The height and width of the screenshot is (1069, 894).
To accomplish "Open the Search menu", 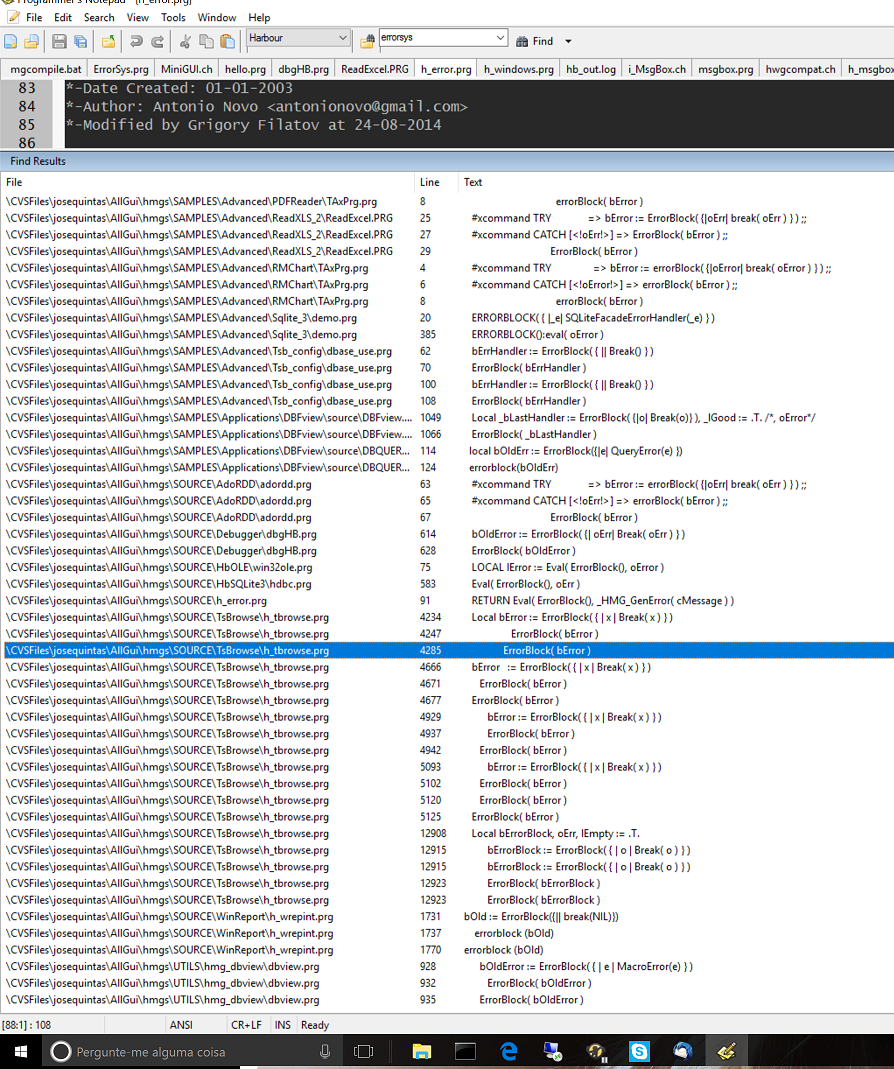I will [99, 17].
